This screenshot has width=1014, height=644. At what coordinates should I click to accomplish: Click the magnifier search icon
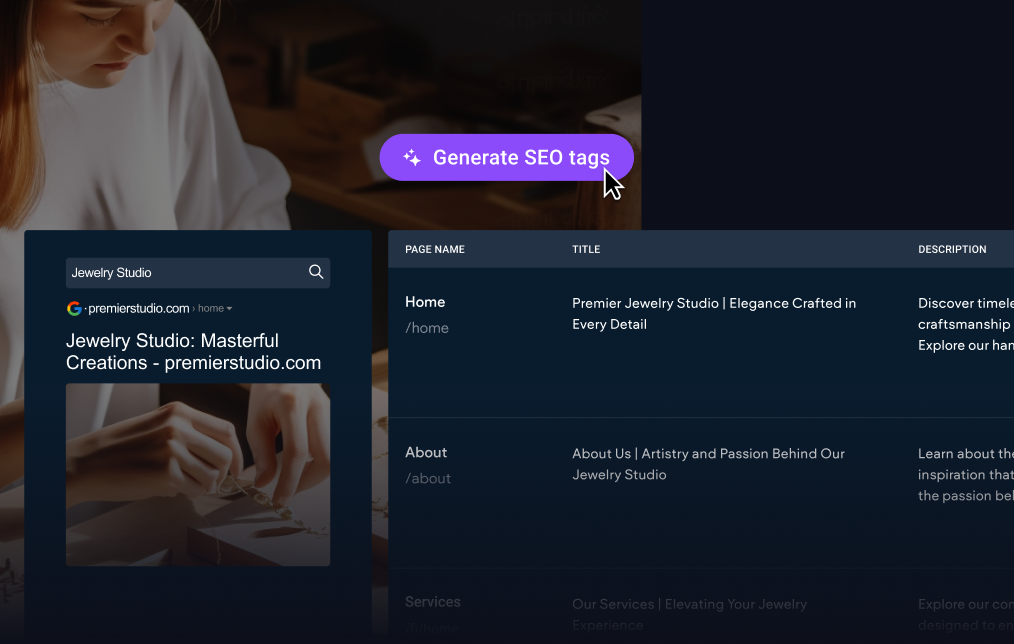tap(316, 272)
